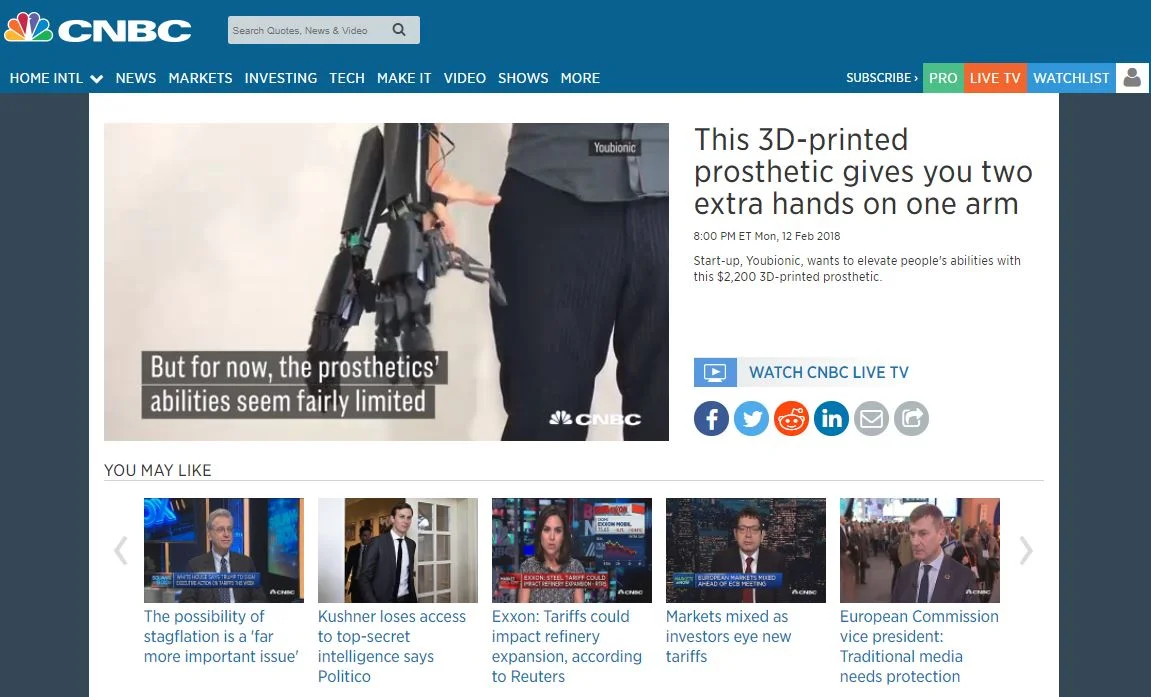Click the 'Start-up, Youbionic' description text
Viewport: 1151px width, 697px height.
(x=857, y=269)
